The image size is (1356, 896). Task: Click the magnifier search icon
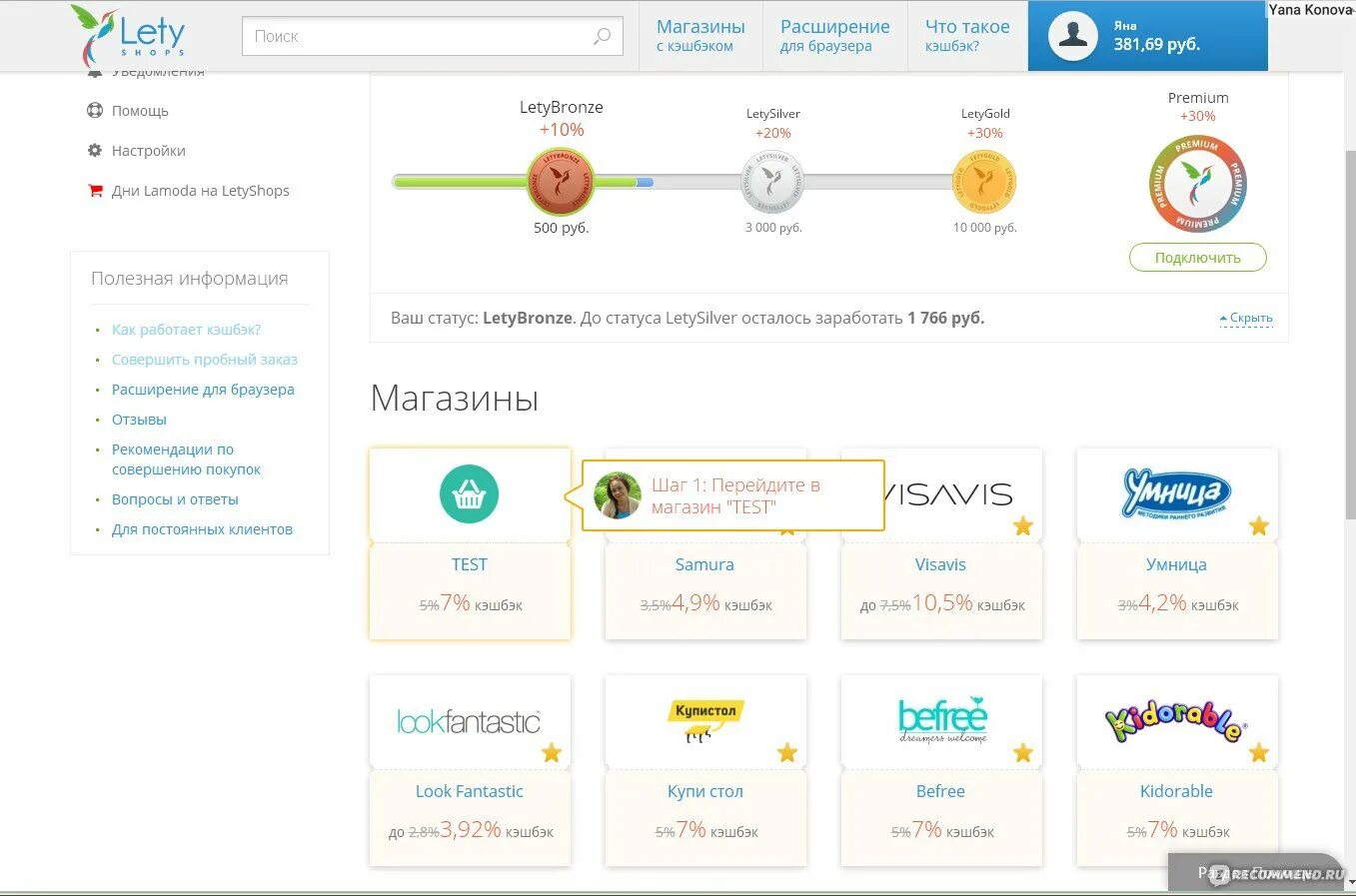[602, 36]
